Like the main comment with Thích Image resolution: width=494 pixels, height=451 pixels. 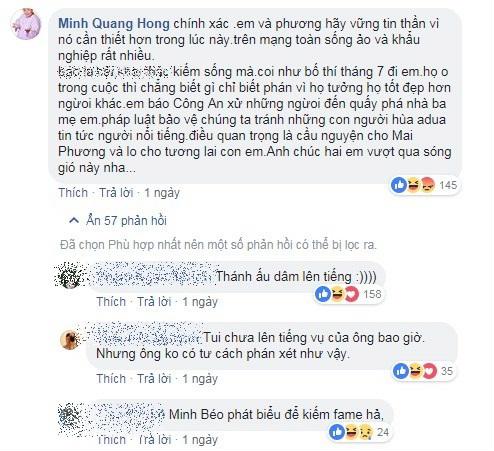[x=73, y=193]
